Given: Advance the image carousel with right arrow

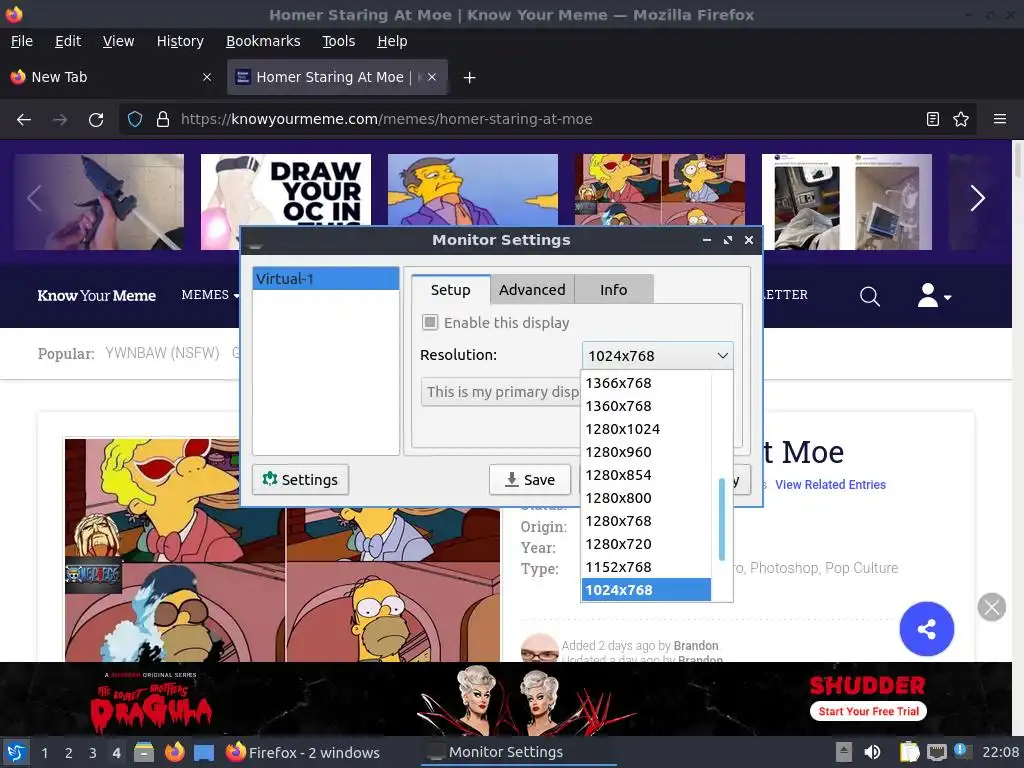Looking at the screenshot, I should [977, 199].
